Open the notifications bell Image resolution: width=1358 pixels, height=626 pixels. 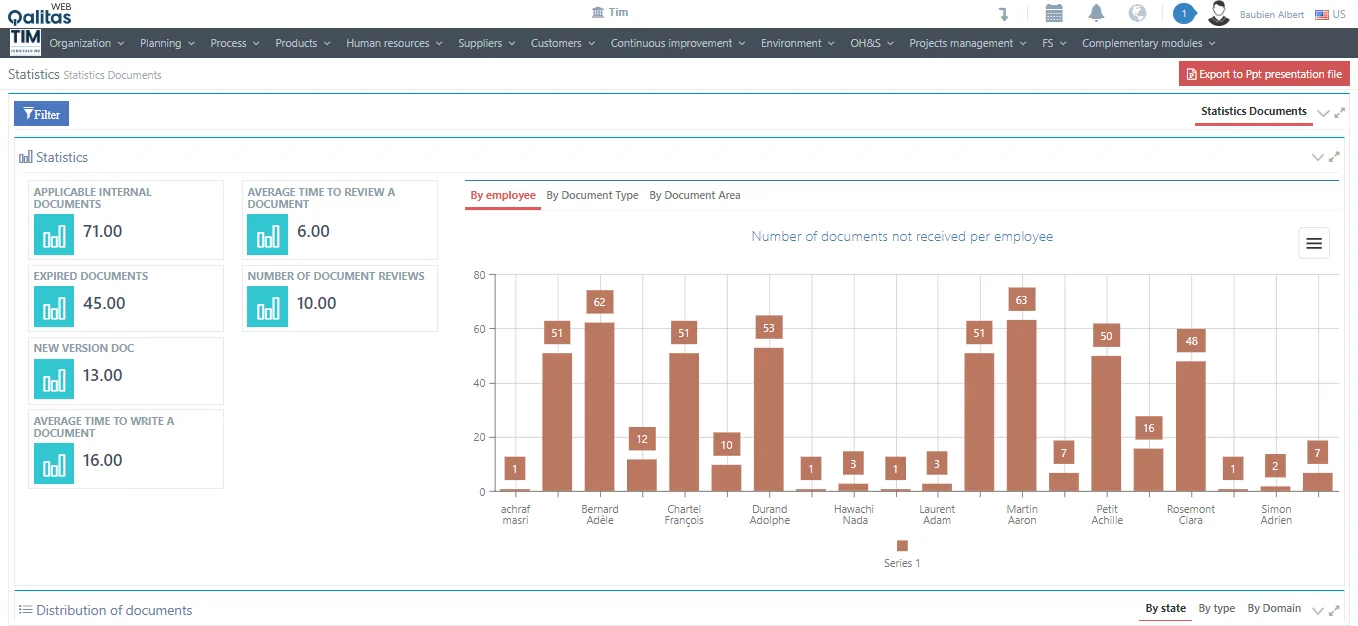pos(1096,13)
